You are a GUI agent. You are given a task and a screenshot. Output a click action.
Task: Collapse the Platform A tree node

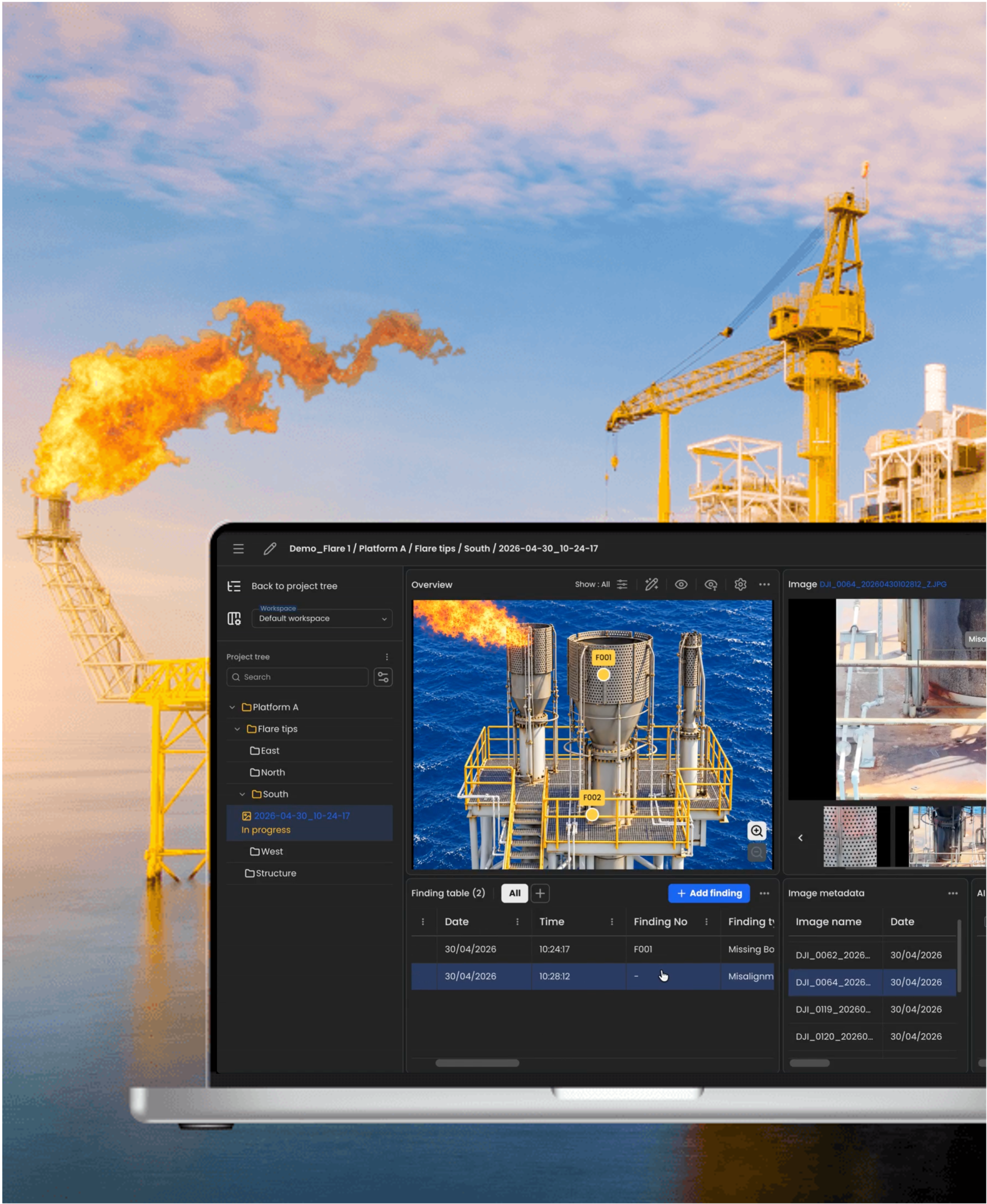(x=232, y=707)
